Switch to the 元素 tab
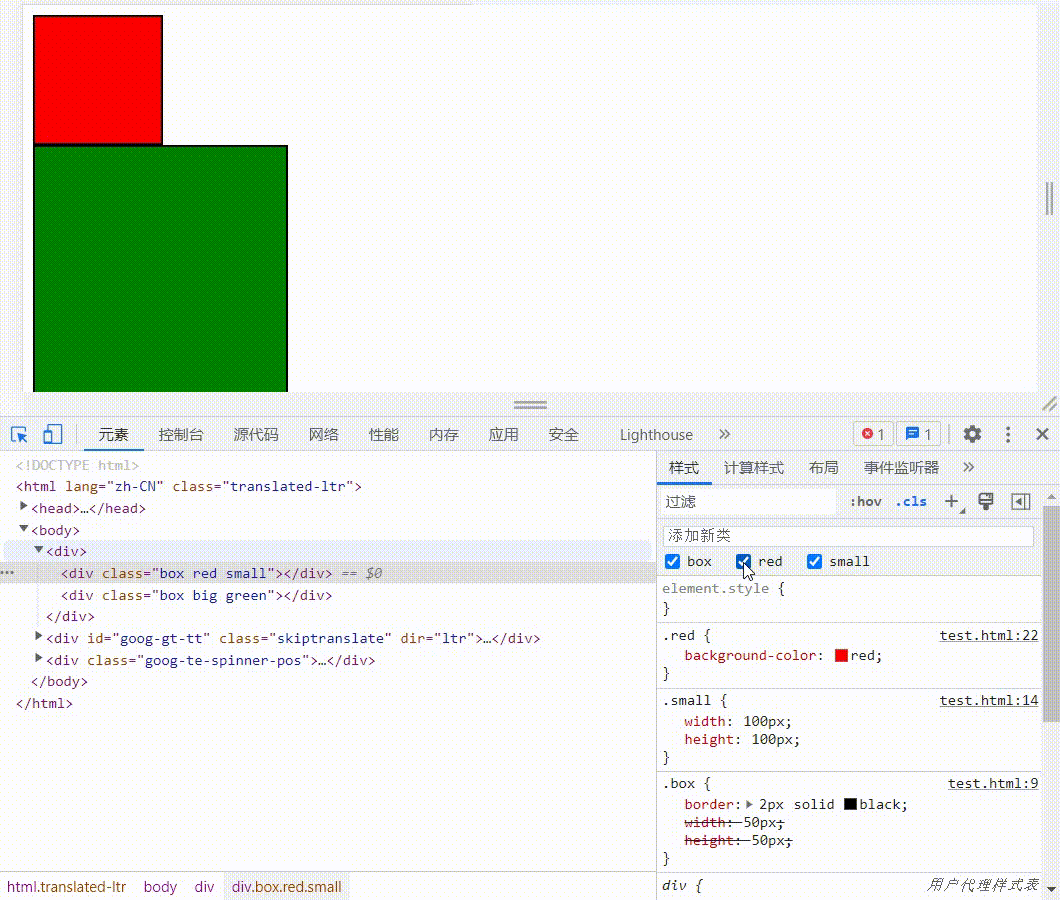Image resolution: width=1060 pixels, height=900 pixels. click(114, 434)
